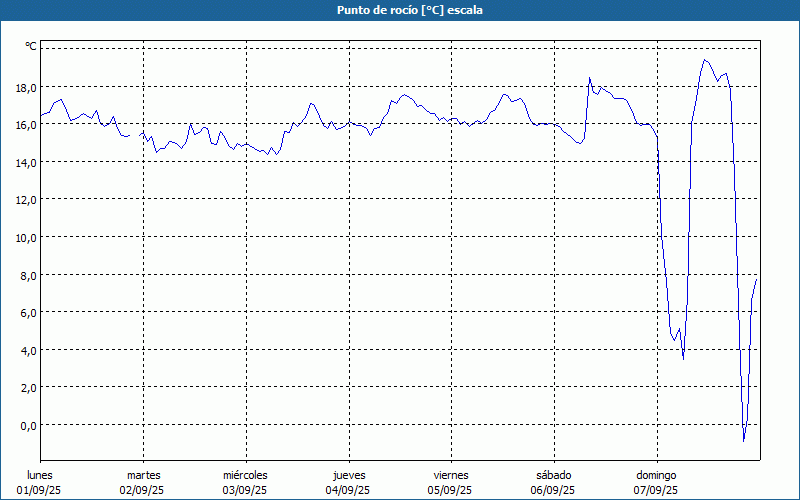
Task: Select the 18,0 y-axis label
Action: 26,87
